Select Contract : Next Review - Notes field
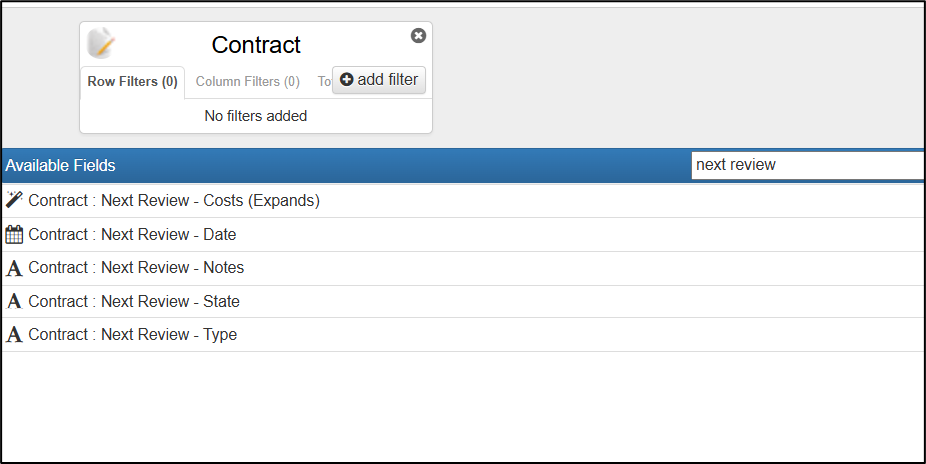 [x=463, y=268]
